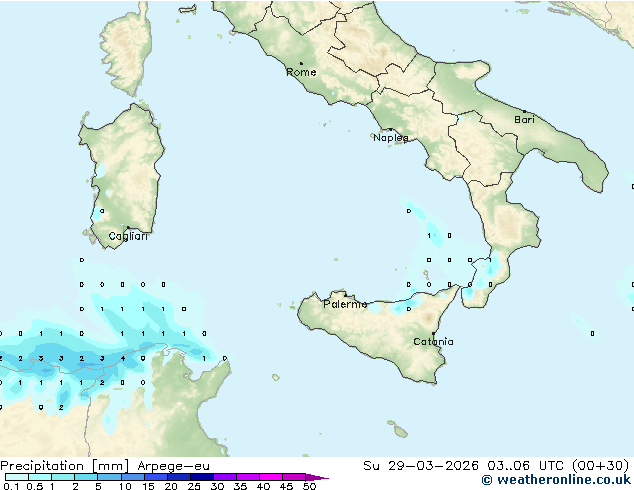Click the legend label '25'

tap(194, 486)
